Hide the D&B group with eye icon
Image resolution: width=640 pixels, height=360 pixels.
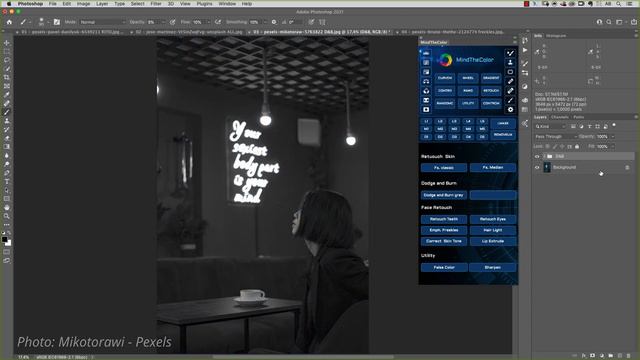tap(537, 156)
